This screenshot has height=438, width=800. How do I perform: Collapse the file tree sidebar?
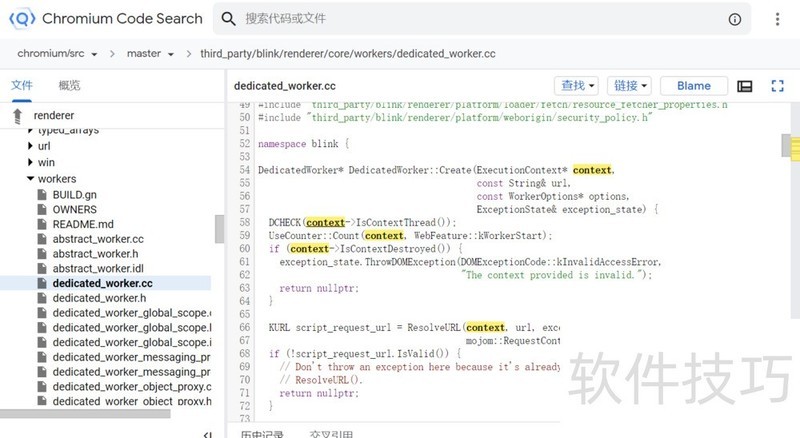tap(207, 433)
